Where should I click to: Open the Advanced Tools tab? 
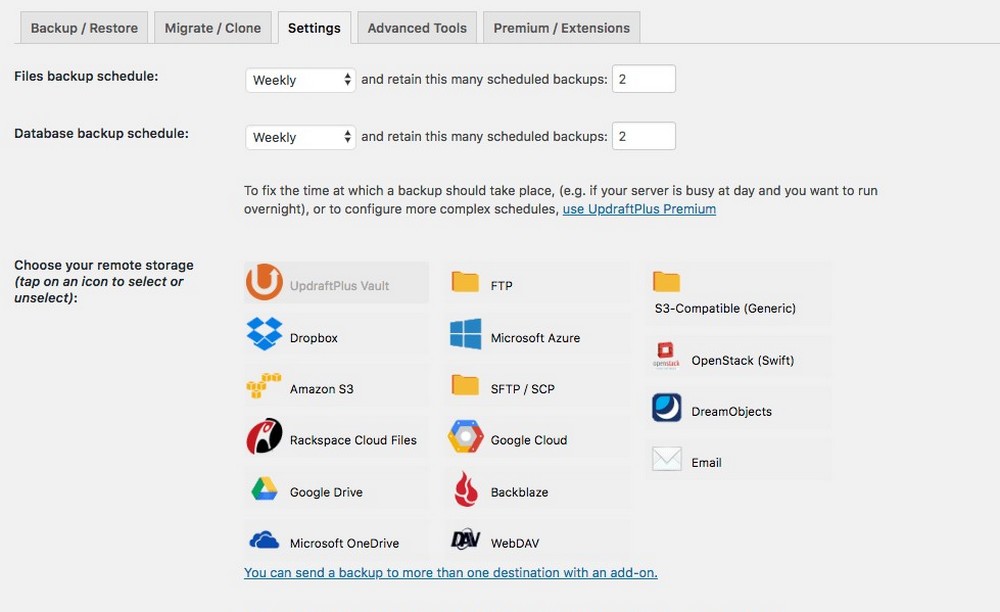point(417,28)
